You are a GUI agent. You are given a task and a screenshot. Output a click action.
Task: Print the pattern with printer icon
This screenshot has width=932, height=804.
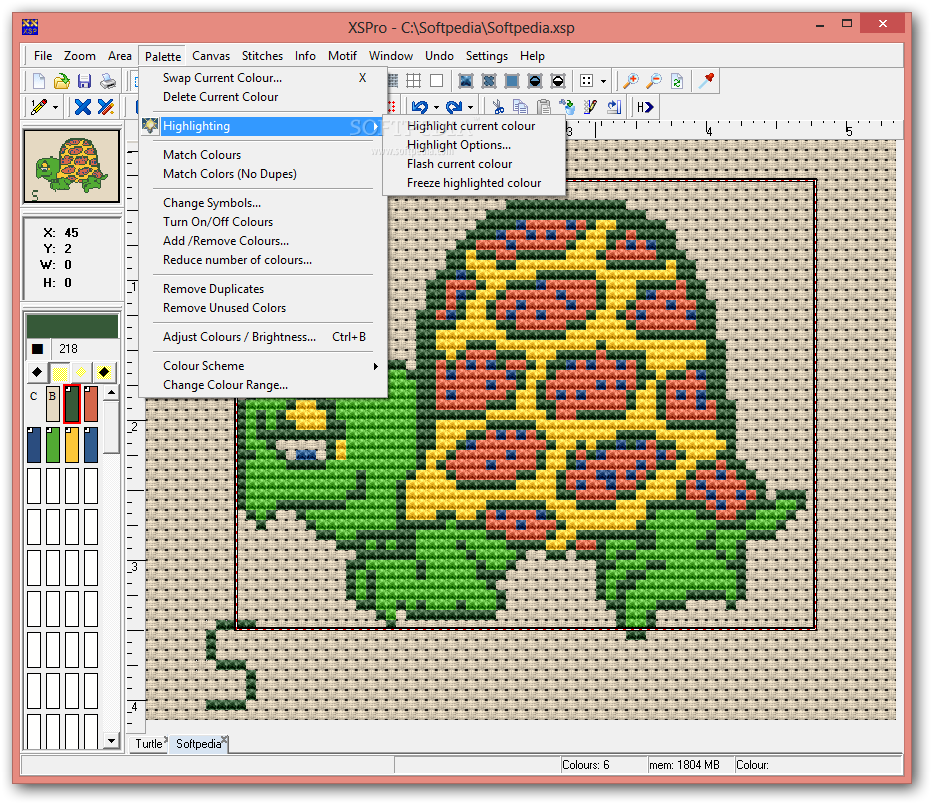pos(108,81)
